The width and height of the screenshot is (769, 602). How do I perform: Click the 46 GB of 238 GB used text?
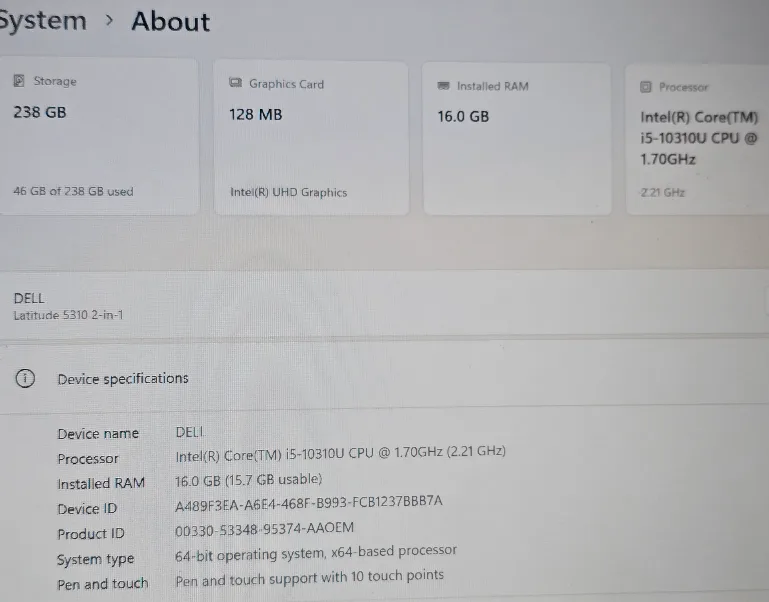click(73, 191)
